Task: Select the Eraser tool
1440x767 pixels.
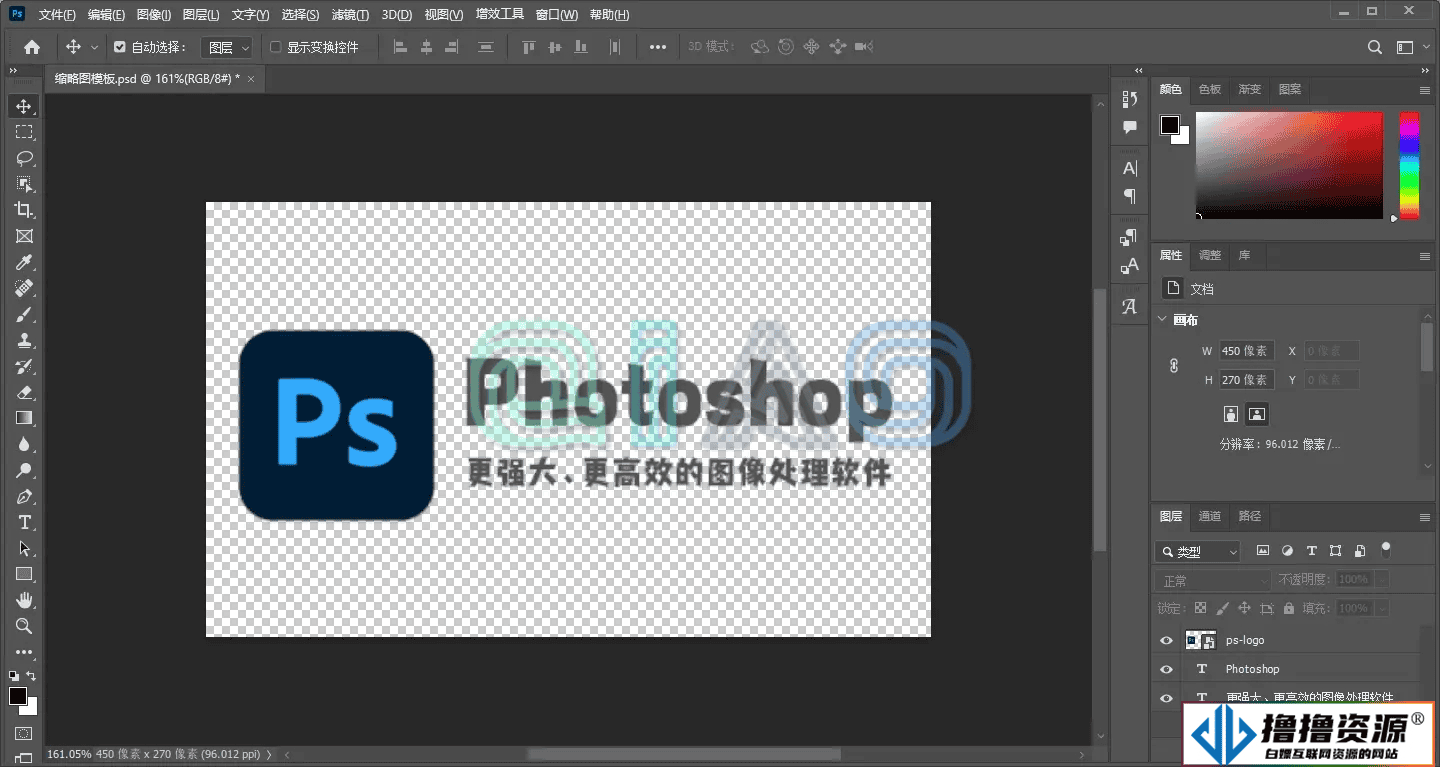Action: pyautogui.click(x=24, y=392)
